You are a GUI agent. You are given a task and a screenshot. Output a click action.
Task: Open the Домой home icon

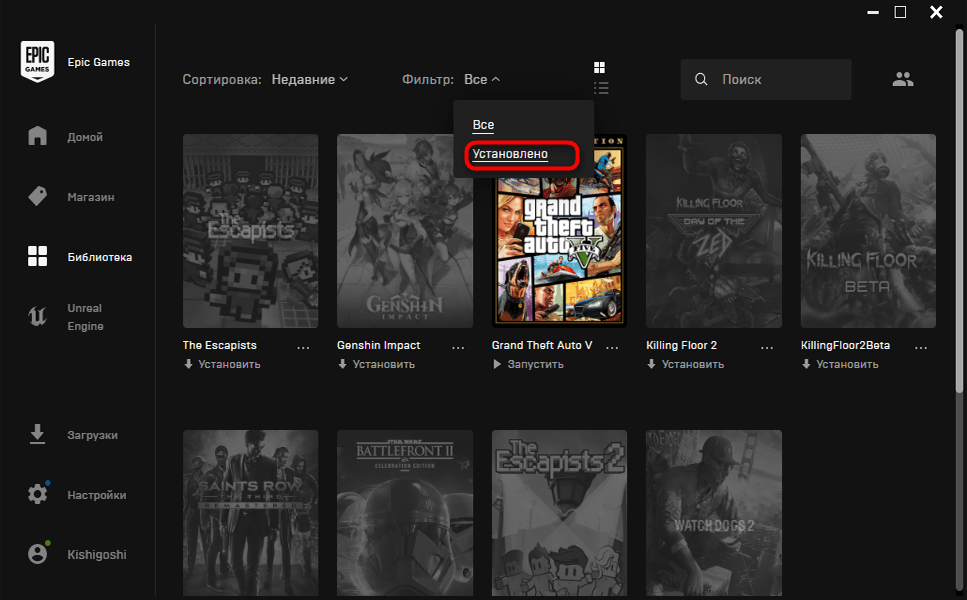38,136
